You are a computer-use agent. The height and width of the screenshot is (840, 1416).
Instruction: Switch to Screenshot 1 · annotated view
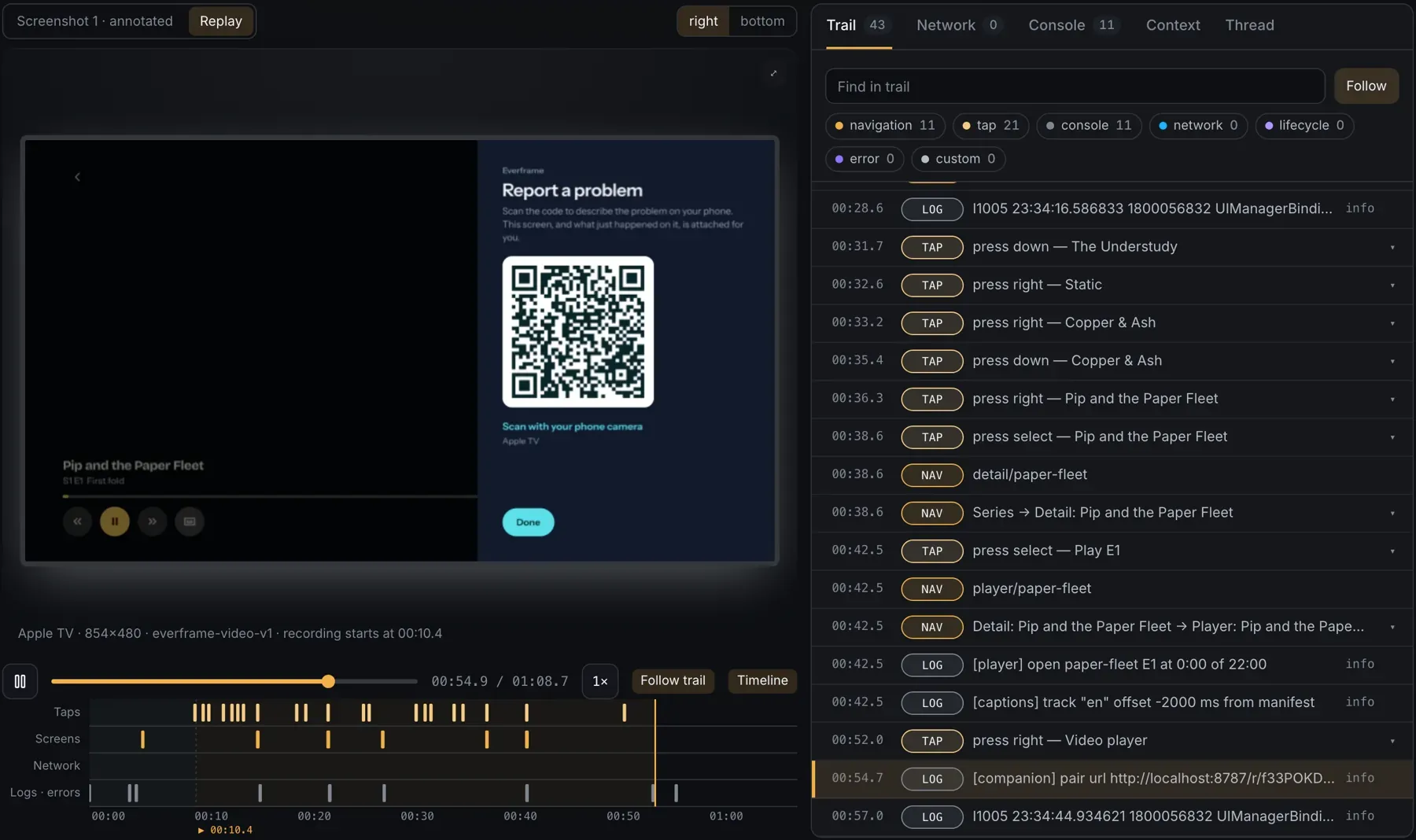(x=95, y=21)
